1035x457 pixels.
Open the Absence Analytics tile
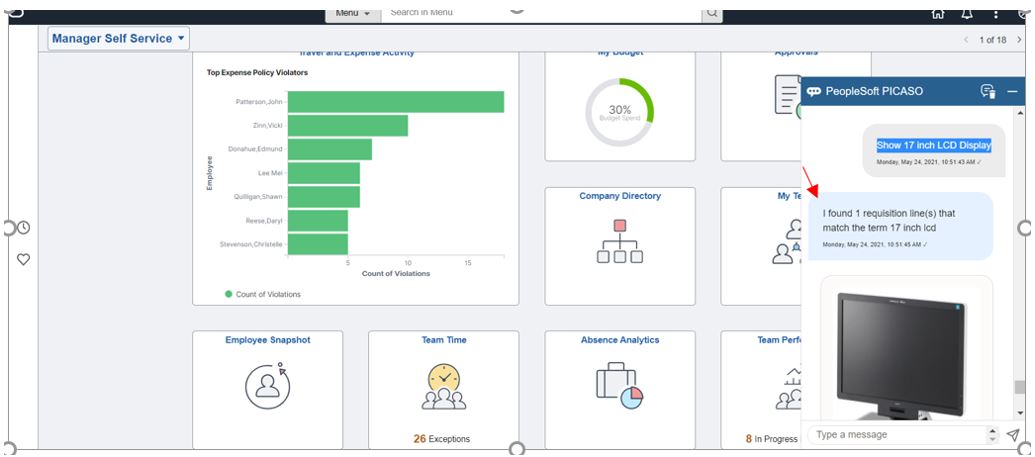point(620,390)
